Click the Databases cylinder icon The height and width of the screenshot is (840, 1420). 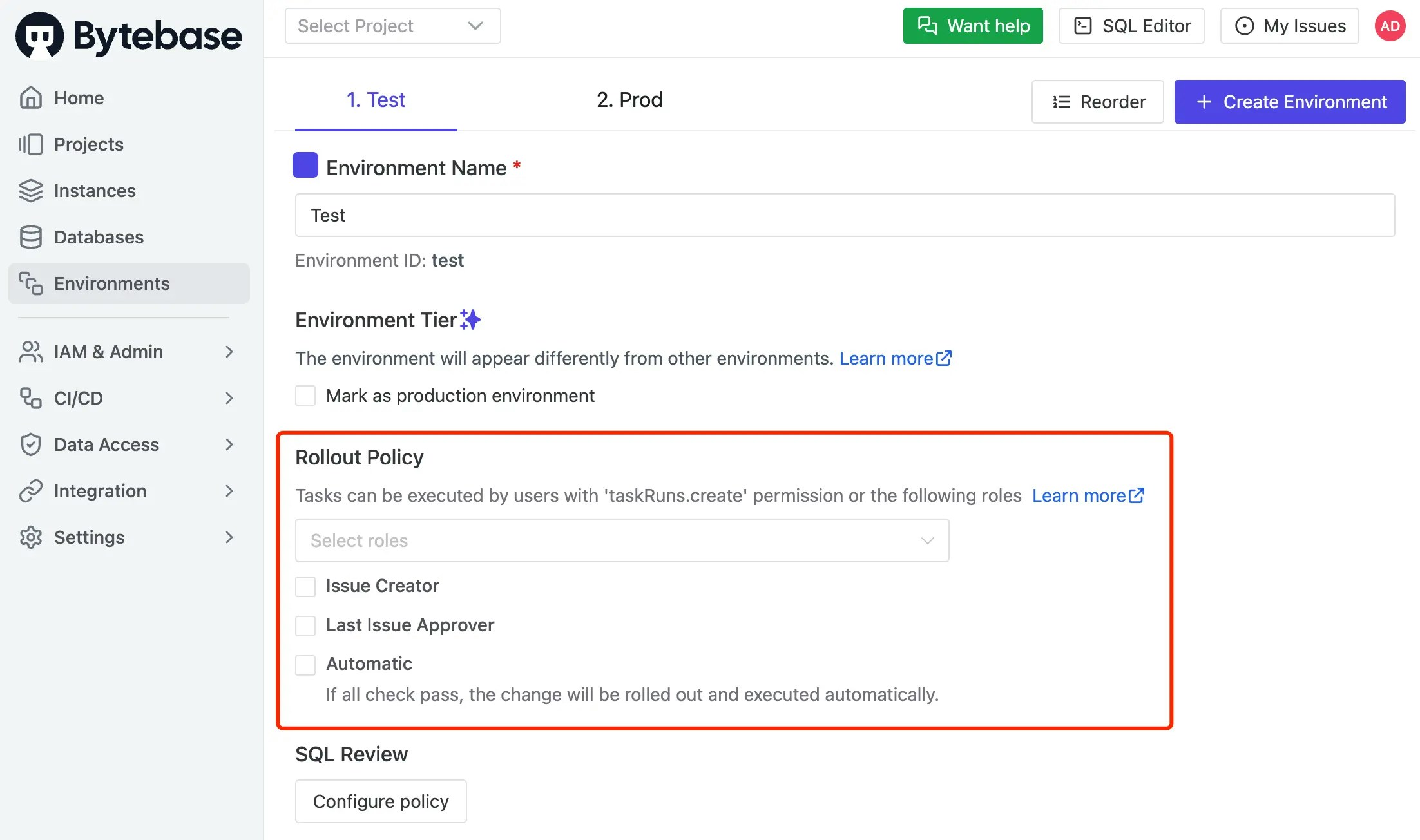coord(30,237)
